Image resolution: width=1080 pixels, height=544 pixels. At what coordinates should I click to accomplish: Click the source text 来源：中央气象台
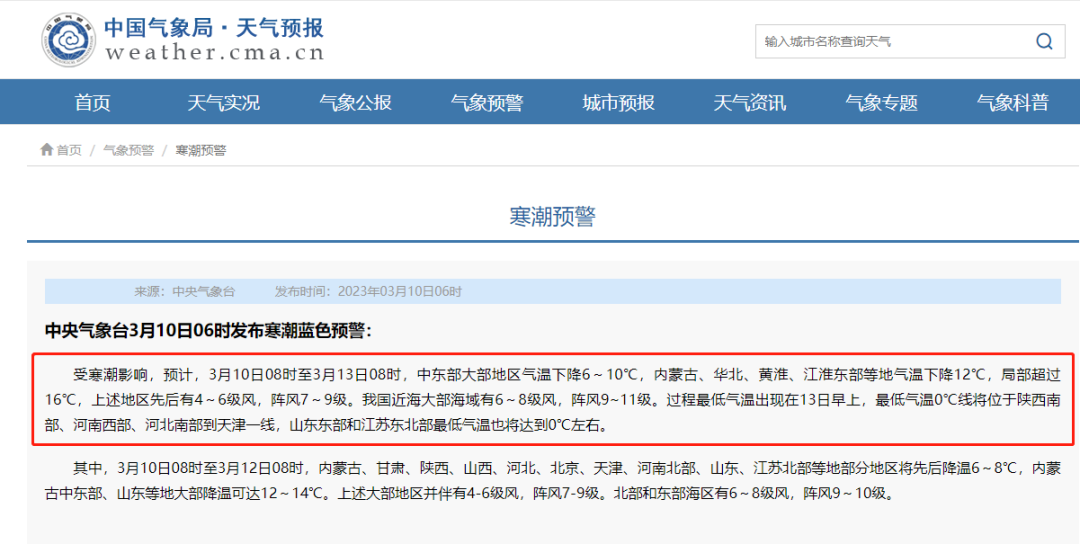[x=185, y=291]
